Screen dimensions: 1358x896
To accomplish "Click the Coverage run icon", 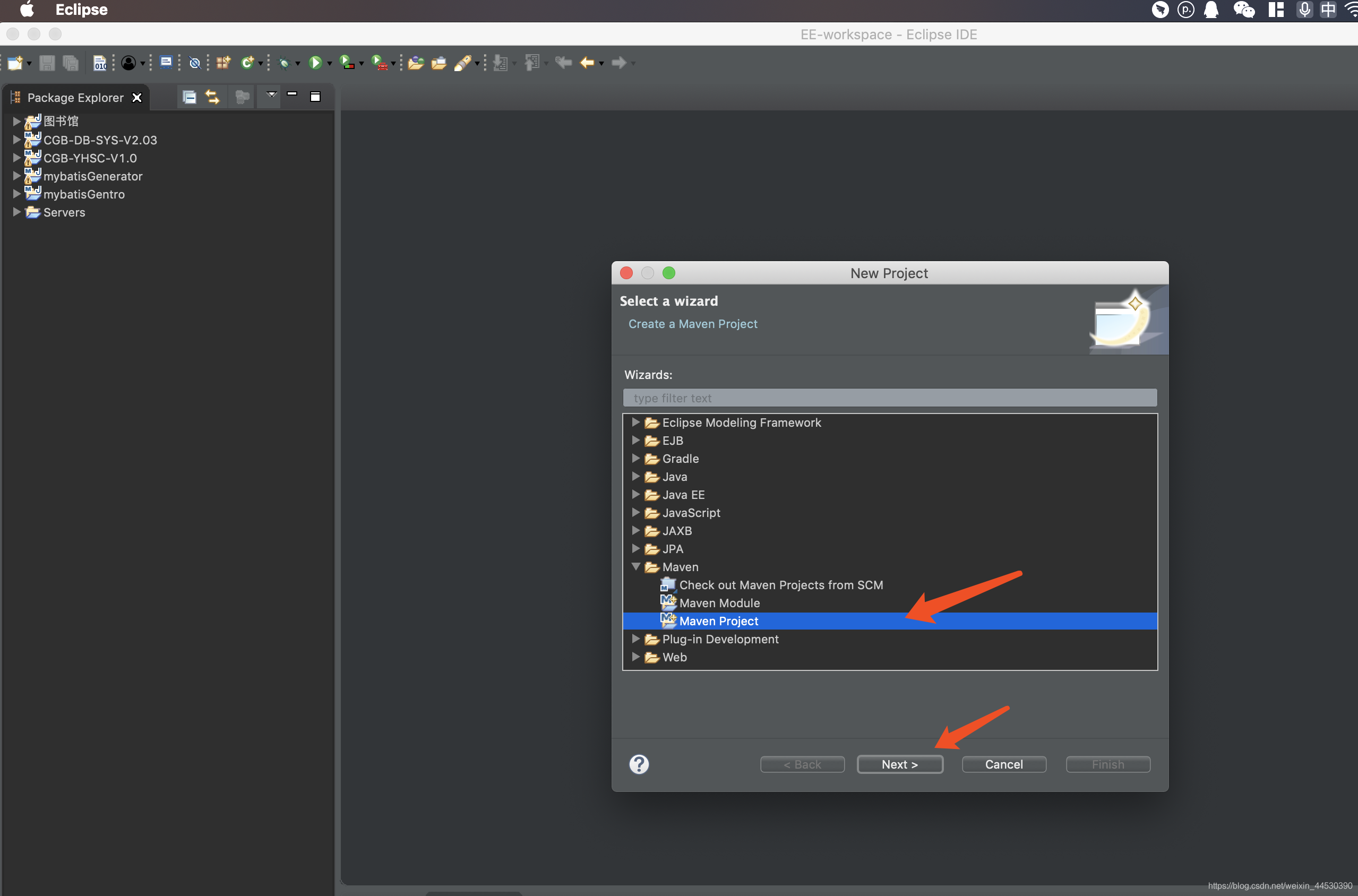I will (346, 62).
